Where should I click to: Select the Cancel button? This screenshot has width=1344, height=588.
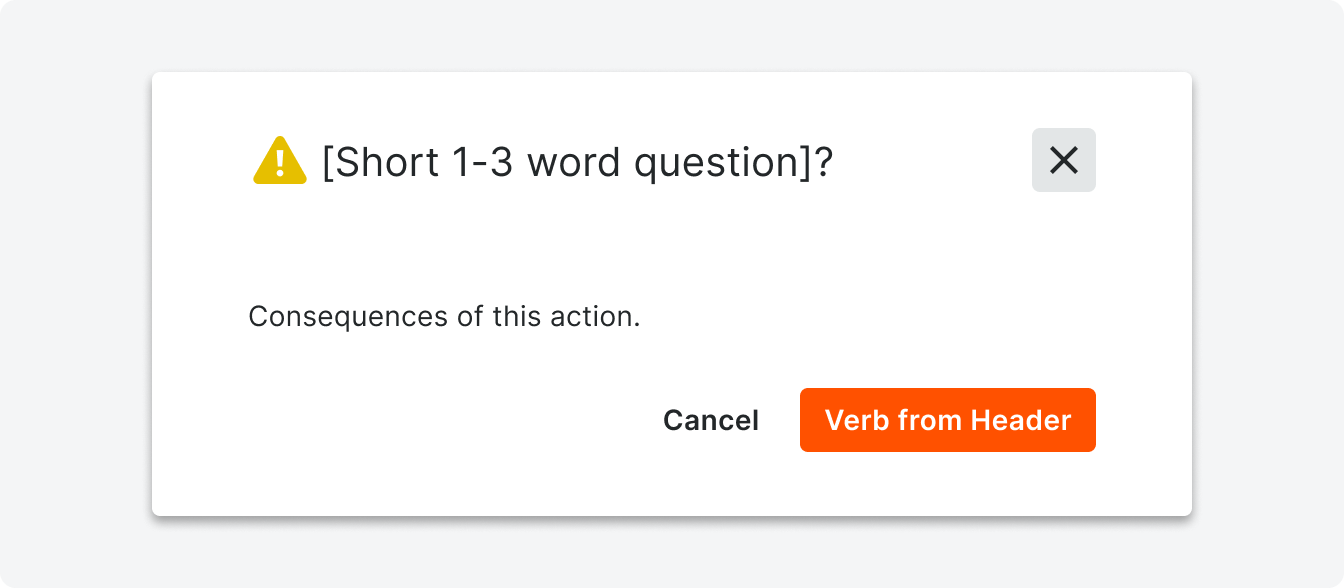(x=711, y=420)
